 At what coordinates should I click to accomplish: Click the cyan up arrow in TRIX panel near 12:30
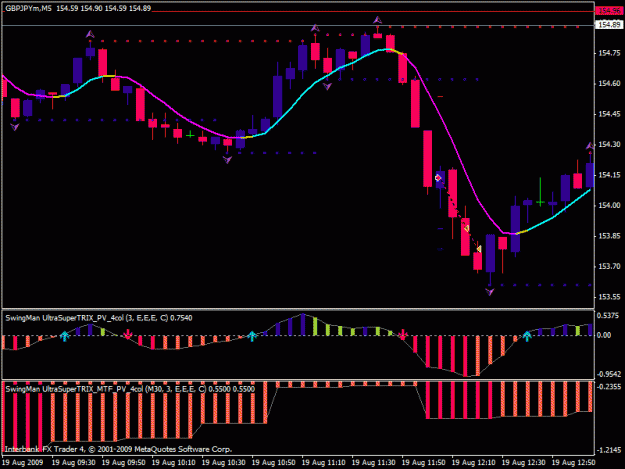527,336
